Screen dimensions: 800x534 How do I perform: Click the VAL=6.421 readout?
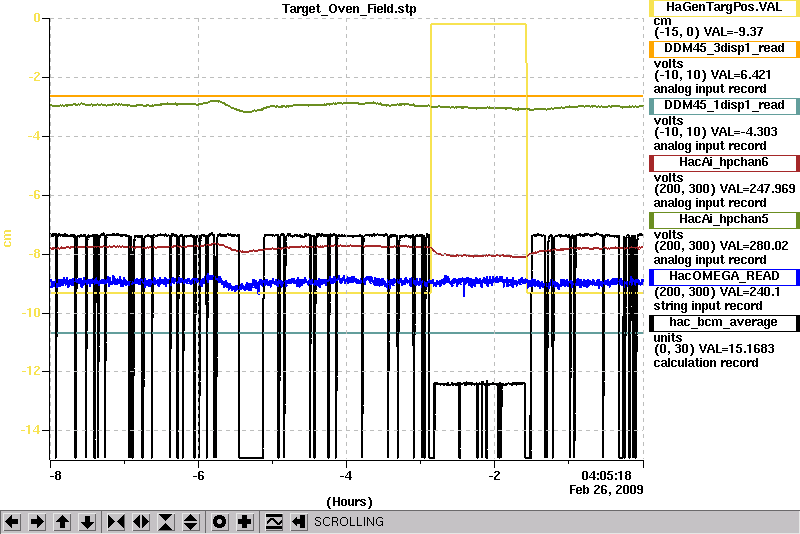click(x=741, y=75)
